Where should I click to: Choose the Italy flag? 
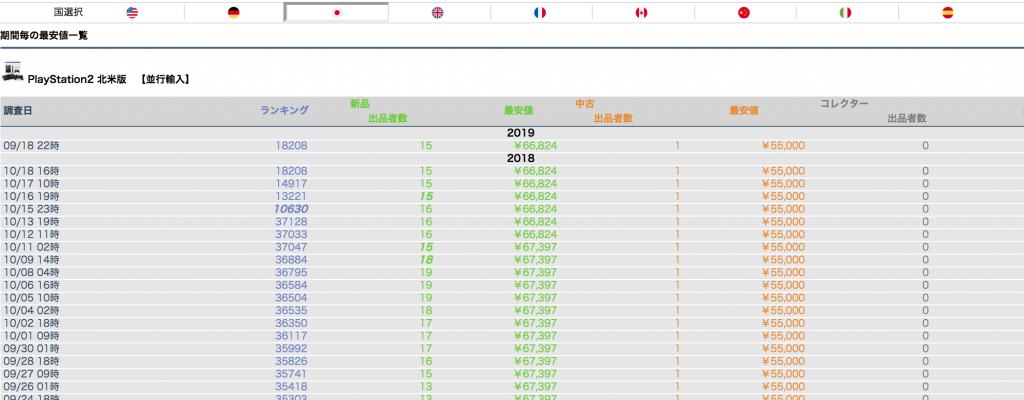click(845, 13)
